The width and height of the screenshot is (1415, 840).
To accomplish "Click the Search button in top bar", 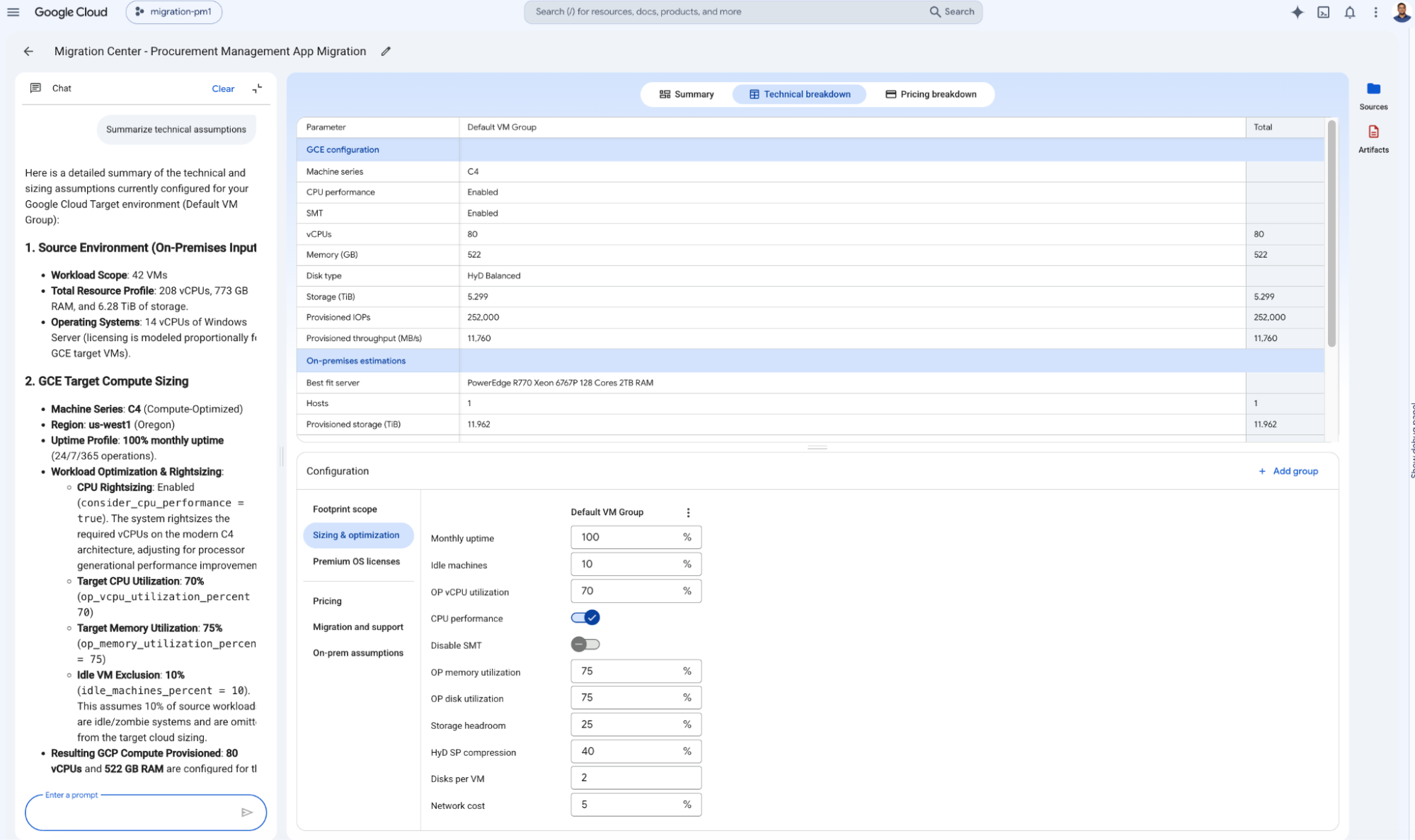I will coord(952,12).
